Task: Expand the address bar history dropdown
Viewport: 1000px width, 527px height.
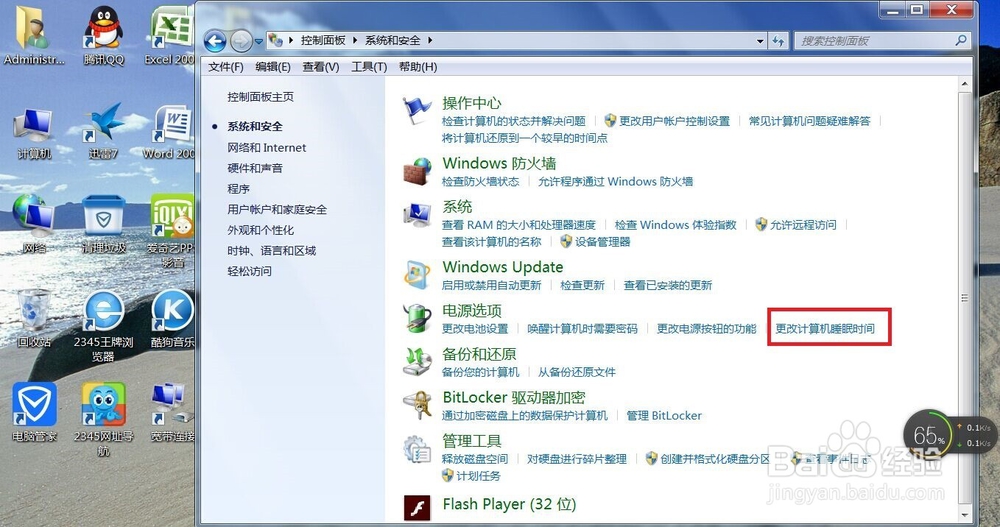Action: pos(760,41)
